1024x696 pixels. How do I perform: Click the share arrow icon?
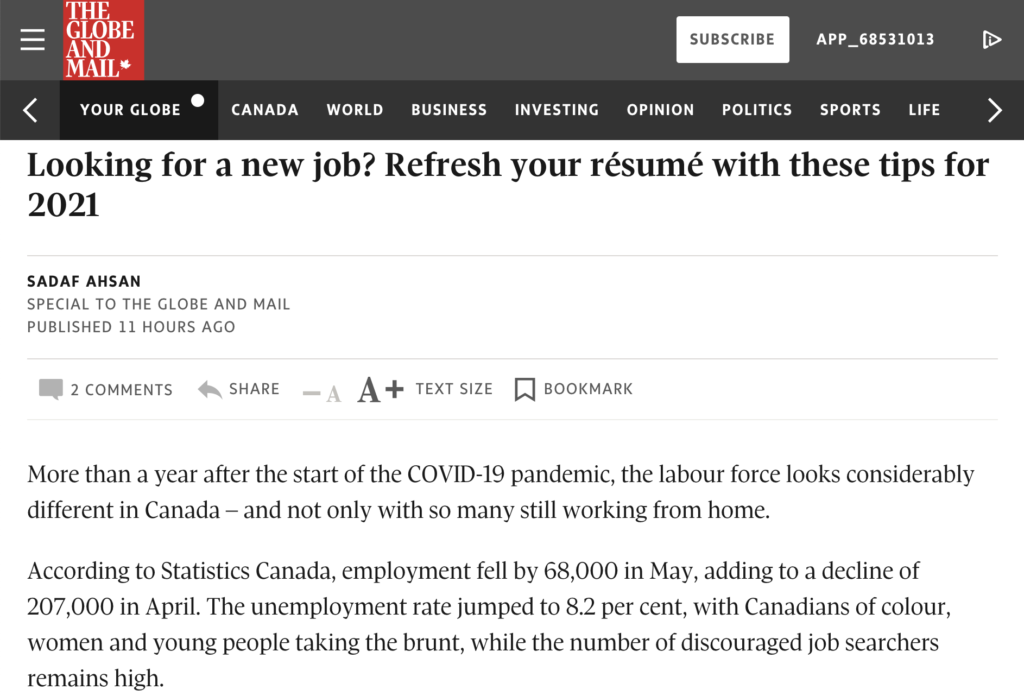tap(210, 390)
